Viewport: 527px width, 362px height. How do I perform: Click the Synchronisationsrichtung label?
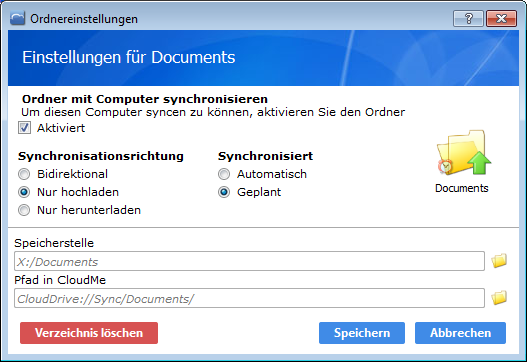[101, 156]
